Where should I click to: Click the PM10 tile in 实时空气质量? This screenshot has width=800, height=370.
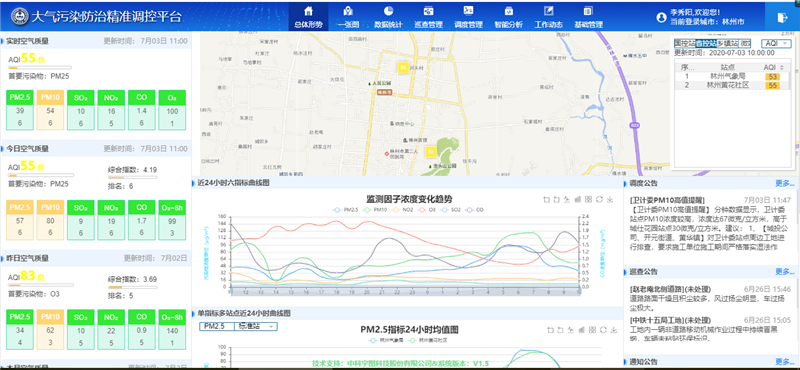50,97
